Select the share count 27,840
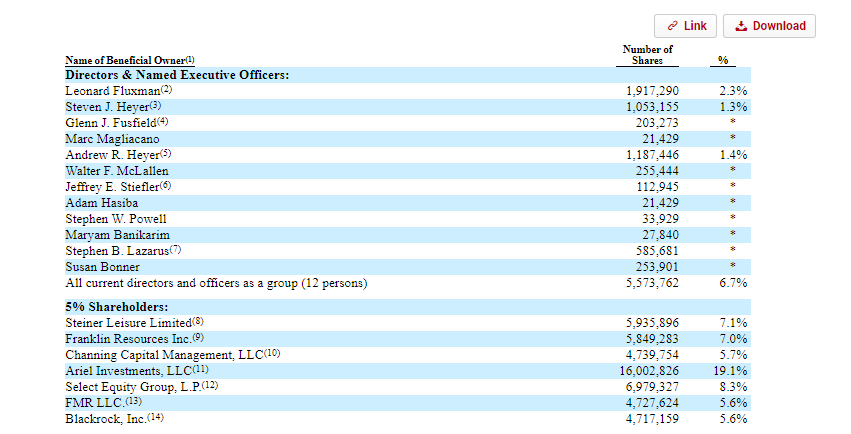This screenshot has width=851, height=434. click(x=661, y=235)
